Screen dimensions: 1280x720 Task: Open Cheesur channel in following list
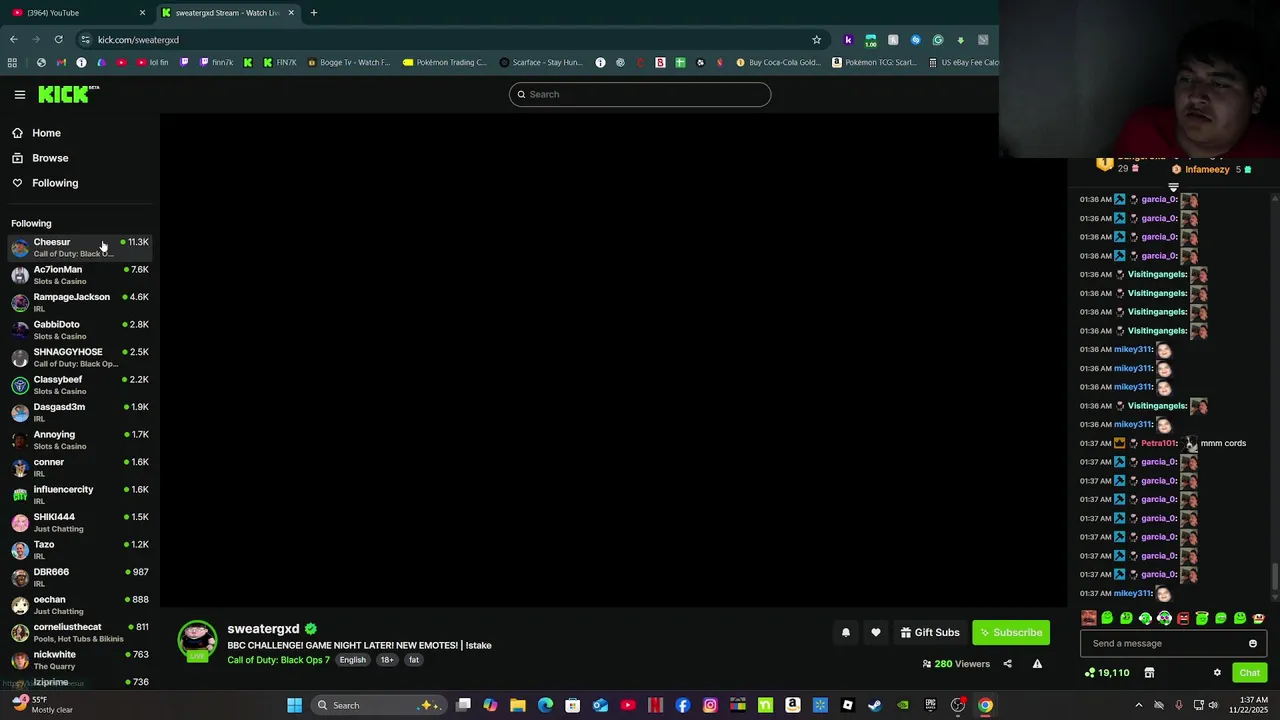pos(80,247)
